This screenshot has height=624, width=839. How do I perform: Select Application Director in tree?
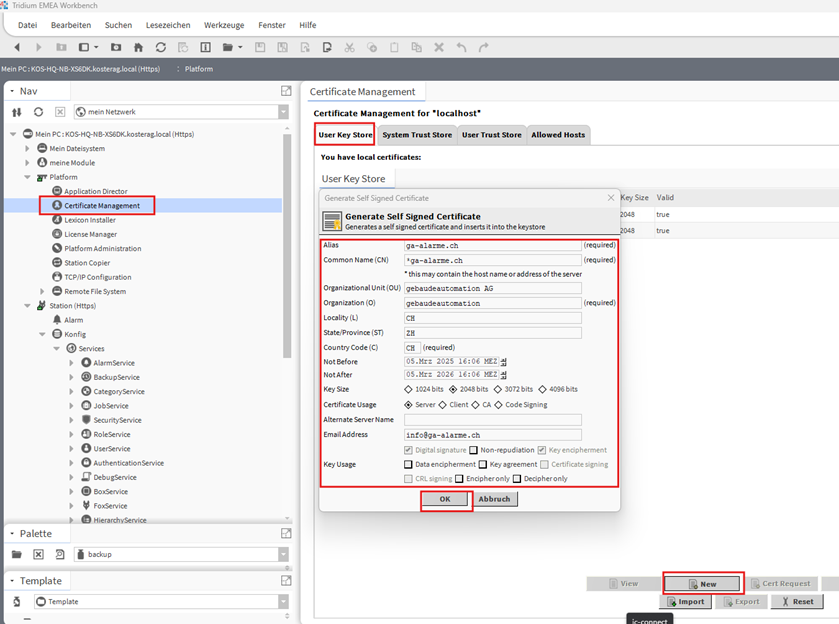[x=96, y=191]
